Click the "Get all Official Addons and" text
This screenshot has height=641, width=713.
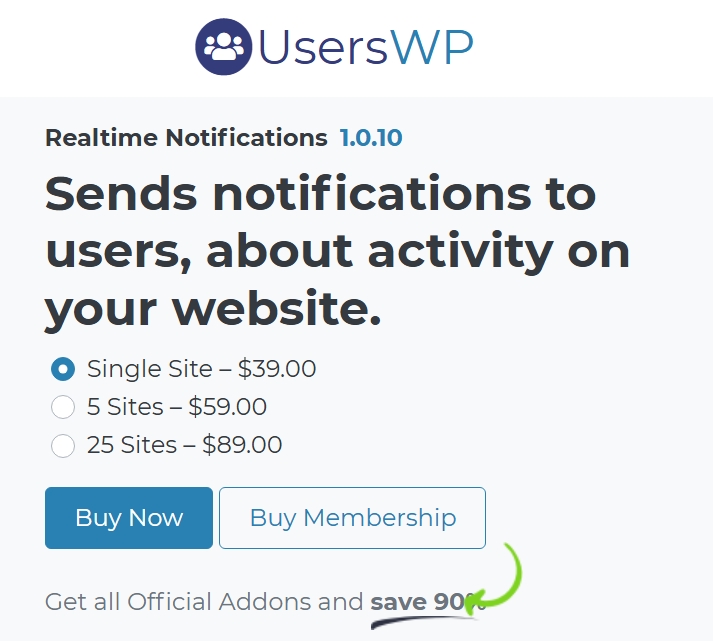(204, 602)
